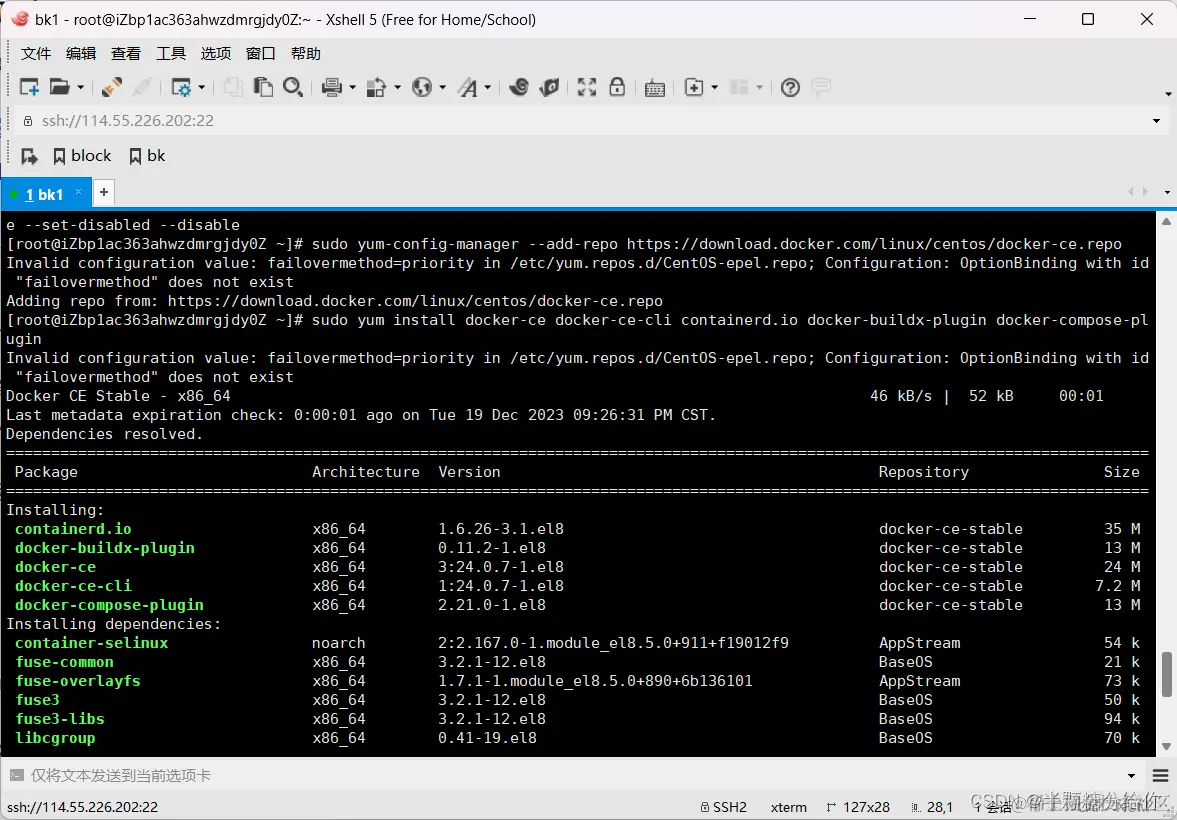Click the libcgroup package name
This screenshot has height=820, width=1177.
(x=56, y=738)
